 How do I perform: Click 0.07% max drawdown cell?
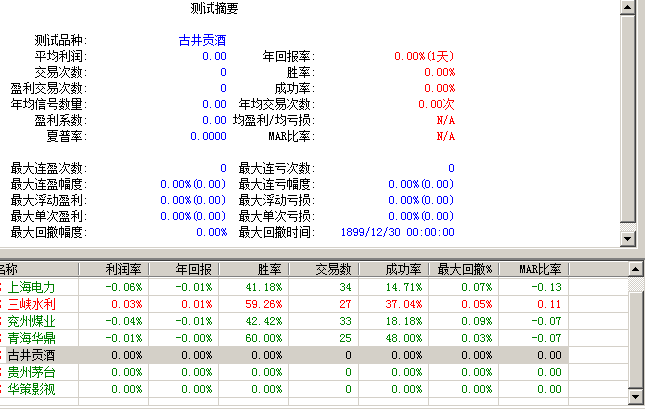coord(477,287)
